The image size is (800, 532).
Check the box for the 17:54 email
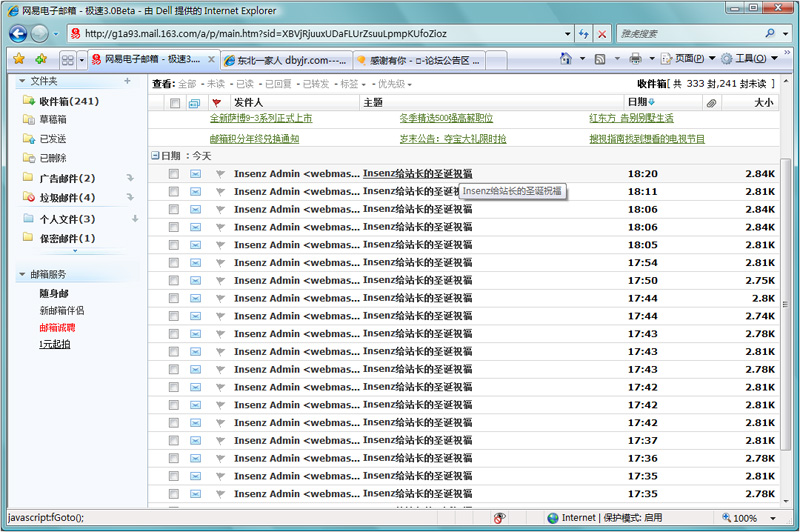pos(174,263)
